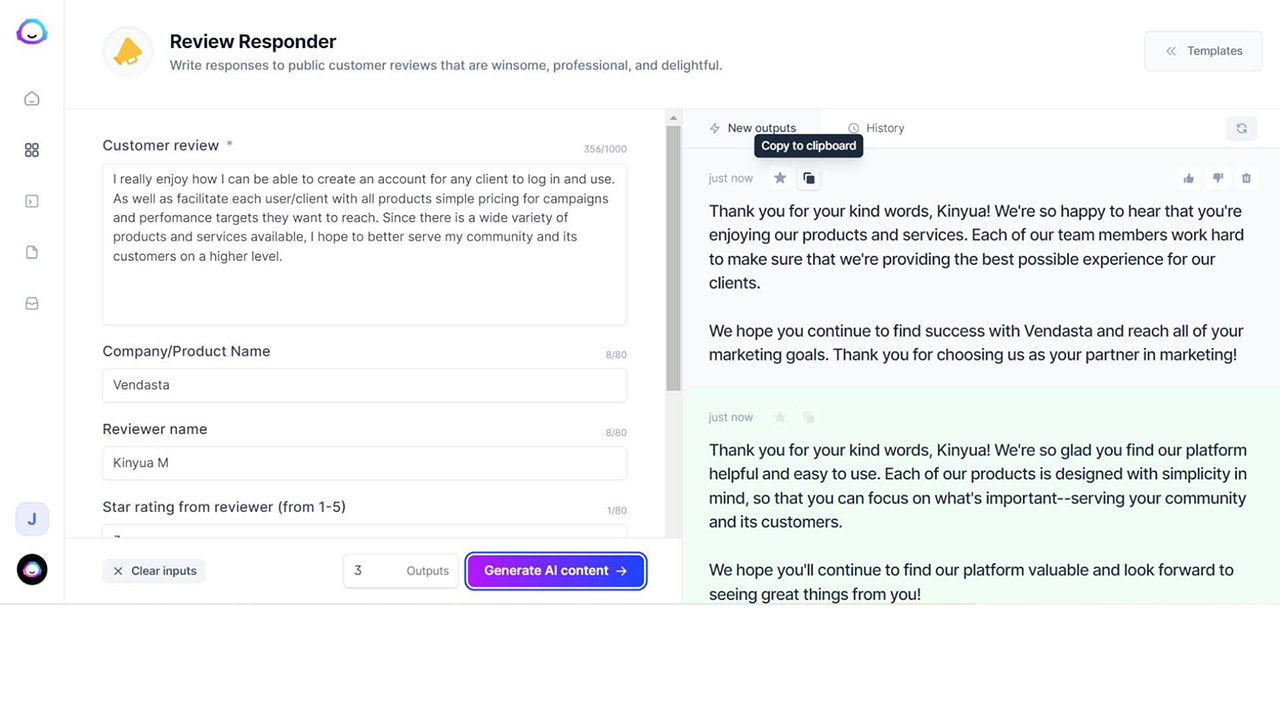Click the Company/Product Name field

pyautogui.click(x=364, y=385)
